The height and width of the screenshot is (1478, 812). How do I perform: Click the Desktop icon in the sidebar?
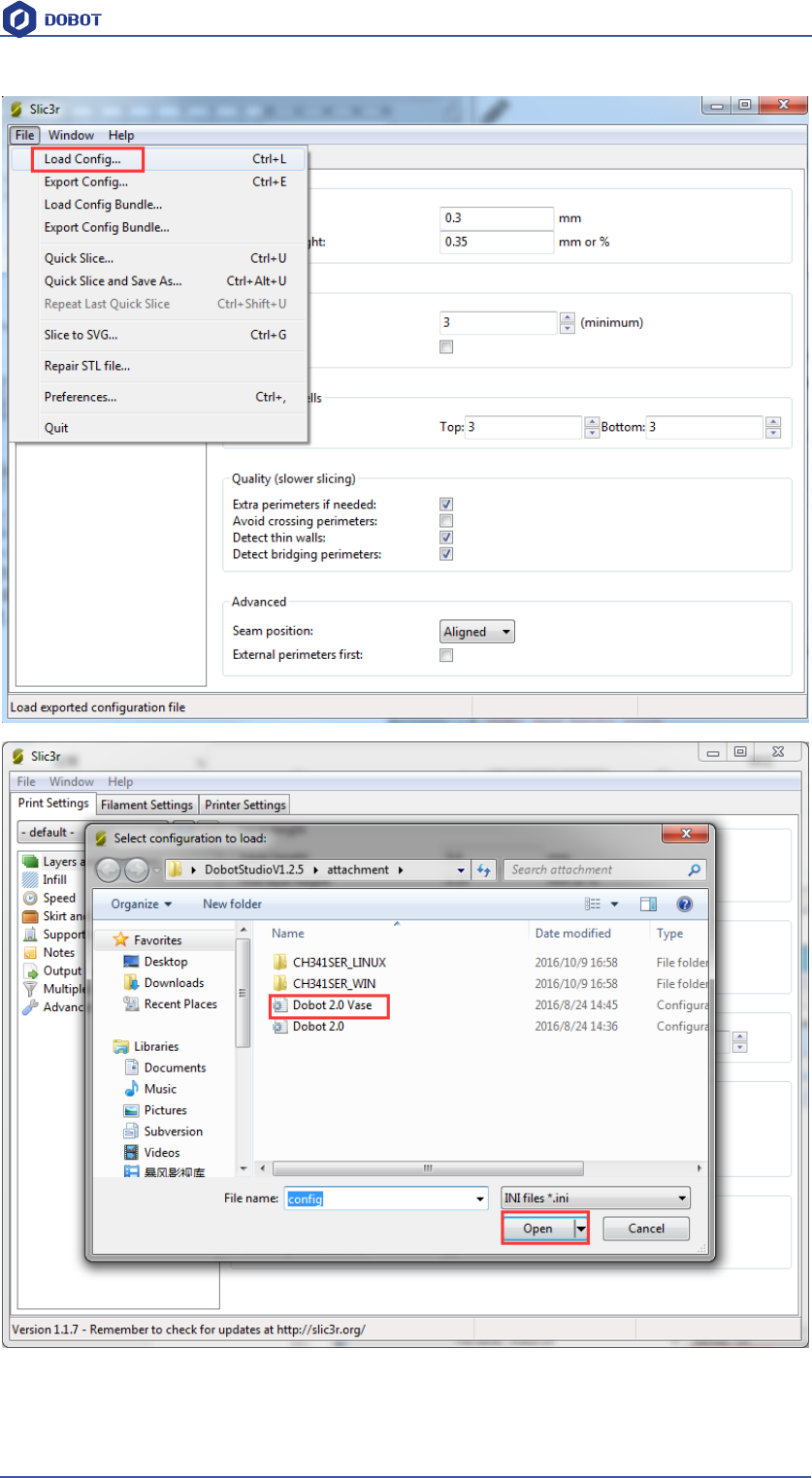click(x=132, y=961)
